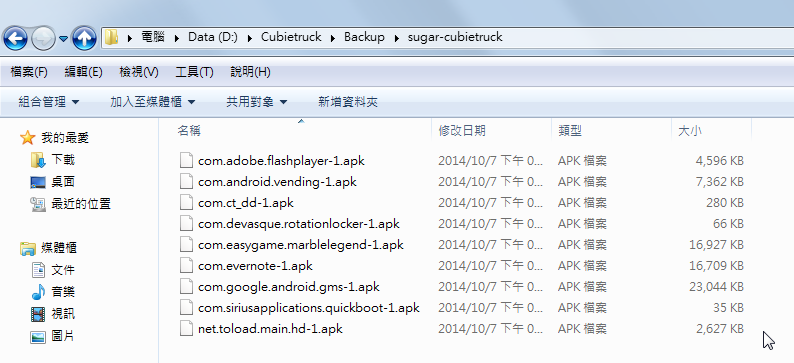The height and width of the screenshot is (363, 794).
Task: Open the 檢視(V) menu
Action: 139,72
